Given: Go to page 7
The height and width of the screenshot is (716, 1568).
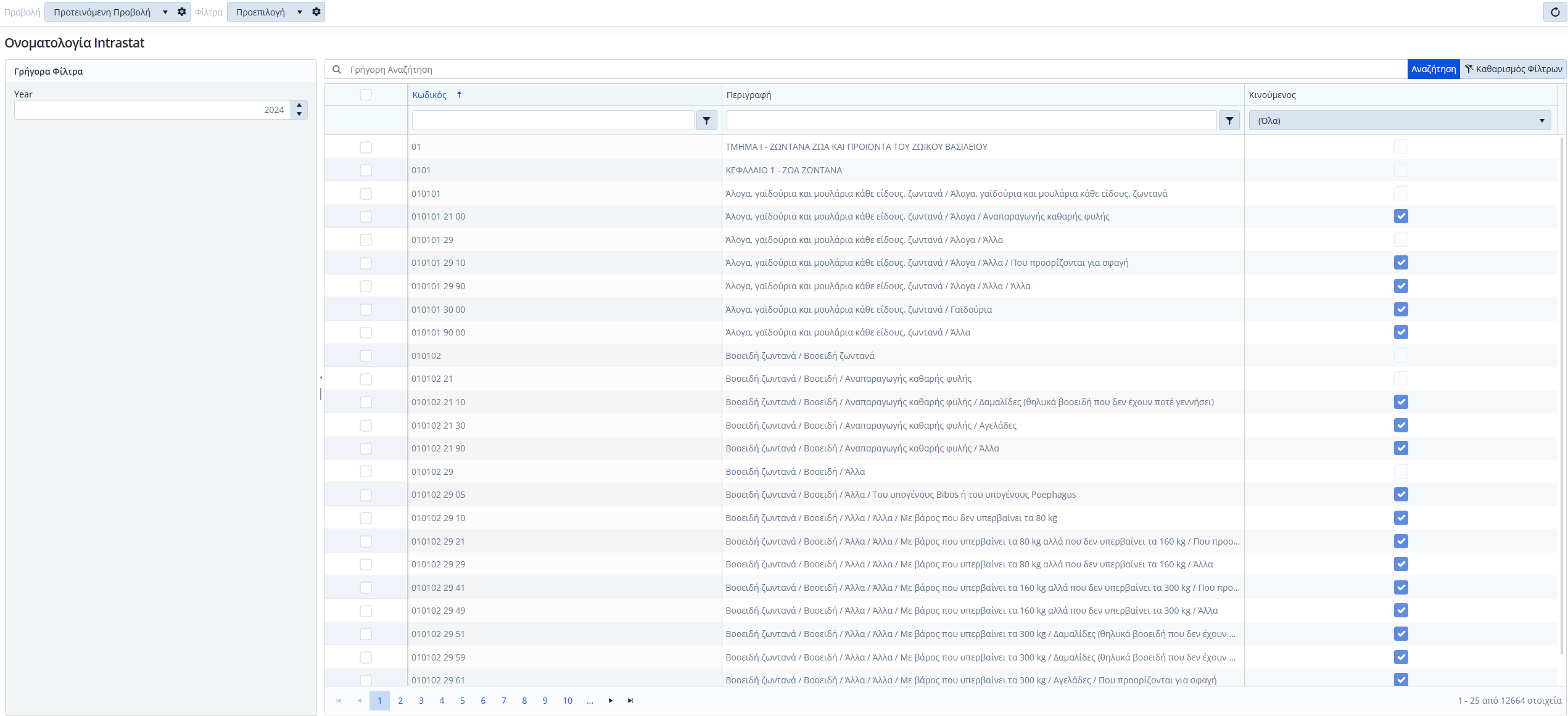Looking at the screenshot, I should point(503,701).
